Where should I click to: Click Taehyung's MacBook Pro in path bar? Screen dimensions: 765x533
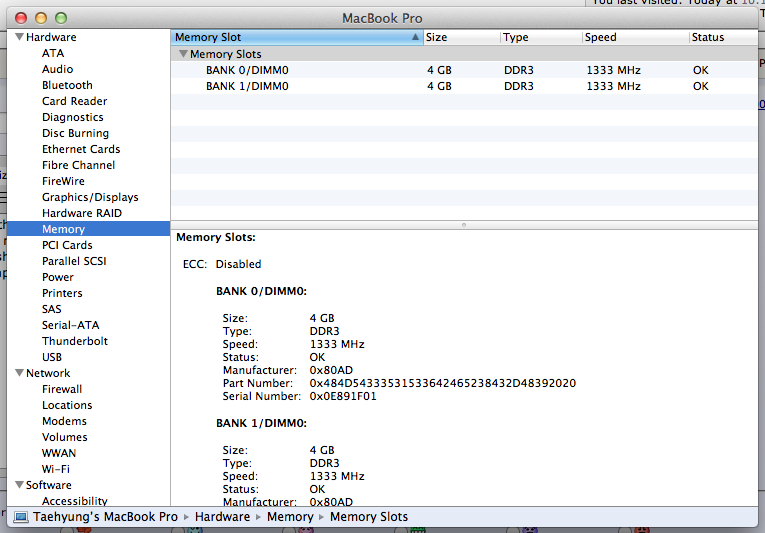(105, 517)
